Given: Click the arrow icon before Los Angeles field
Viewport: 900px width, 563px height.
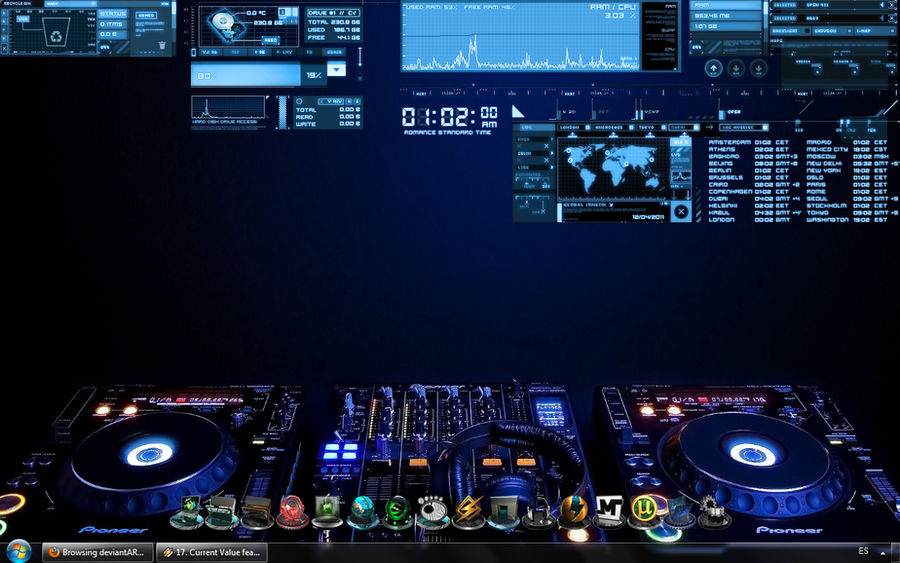Looking at the screenshot, I should [x=711, y=127].
